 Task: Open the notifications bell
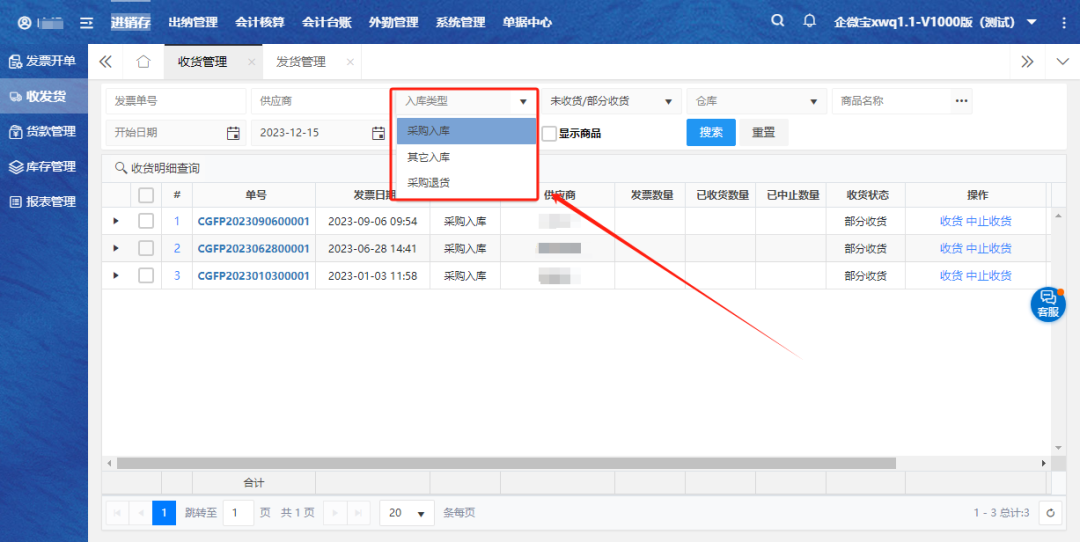click(809, 21)
